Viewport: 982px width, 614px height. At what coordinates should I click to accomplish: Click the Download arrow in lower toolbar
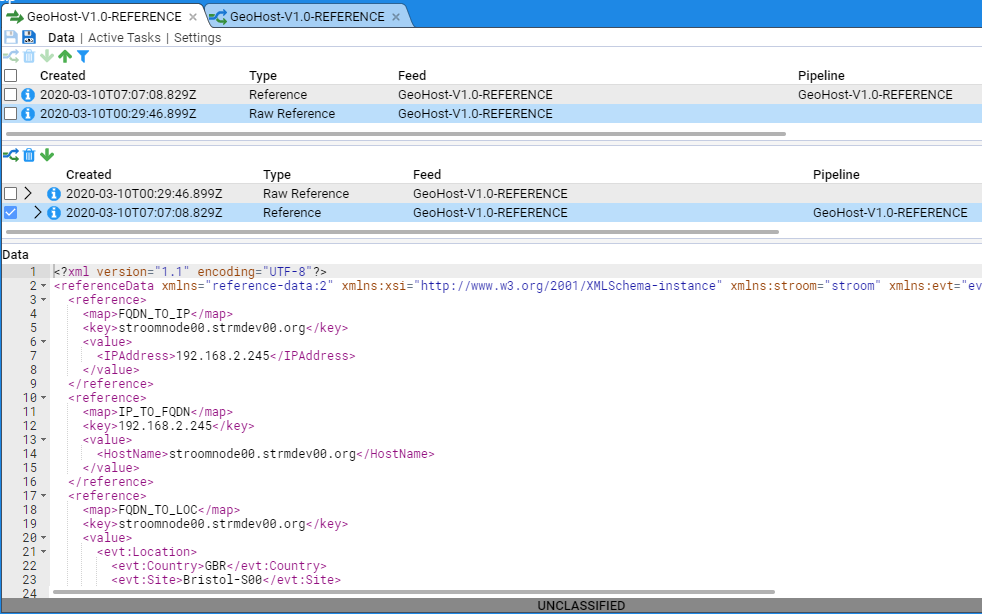point(47,155)
